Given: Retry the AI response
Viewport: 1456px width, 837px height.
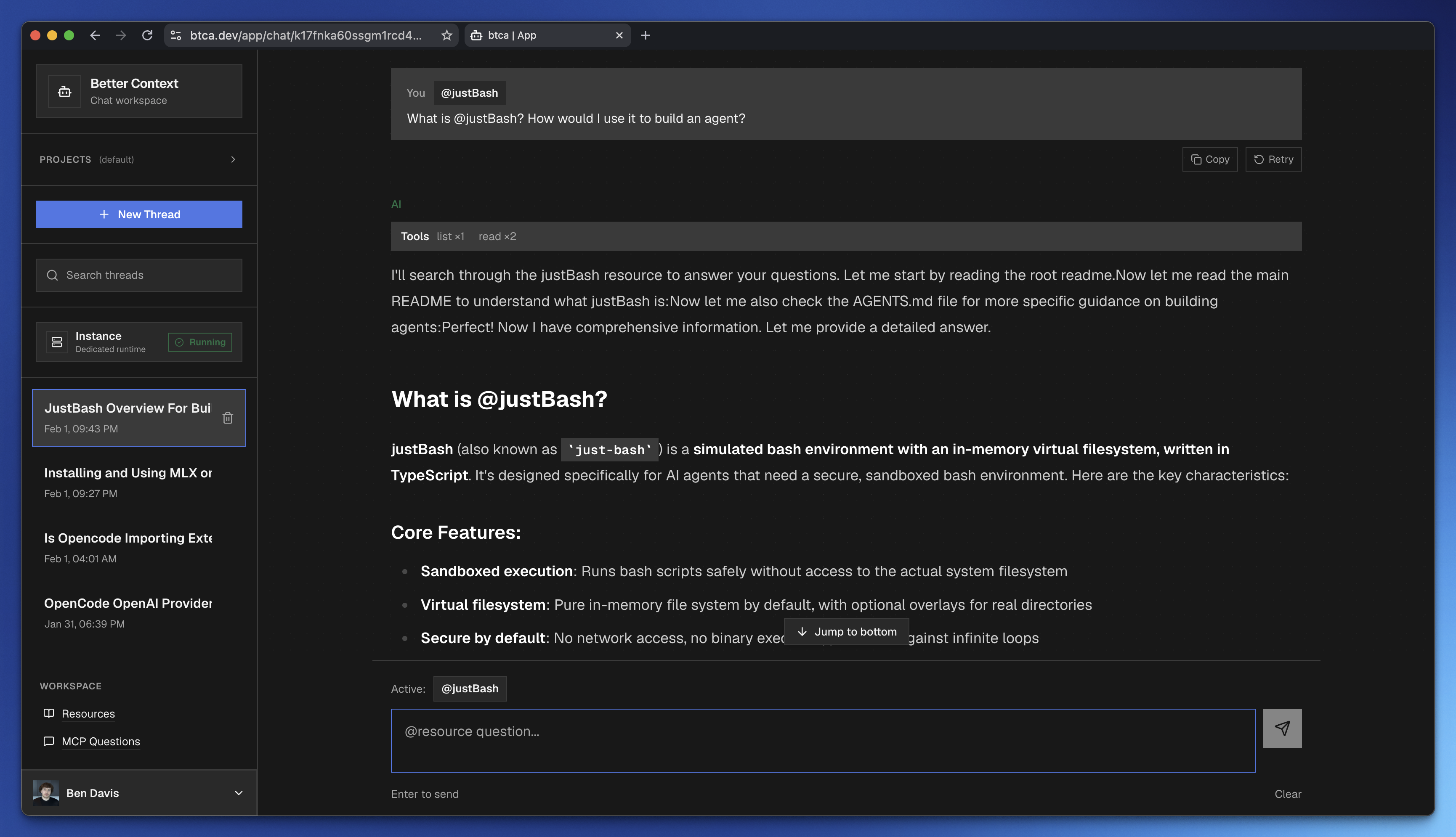Looking at the screenshot, I should [1273, 159].
